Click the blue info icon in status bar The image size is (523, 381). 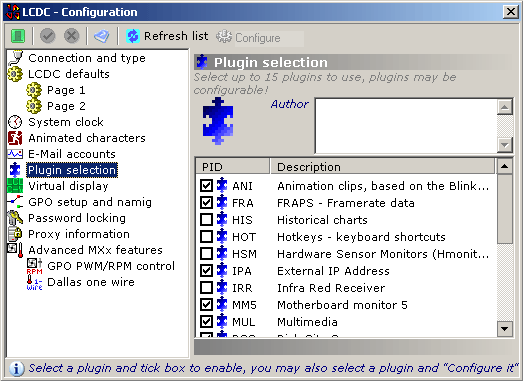point(16,369)
